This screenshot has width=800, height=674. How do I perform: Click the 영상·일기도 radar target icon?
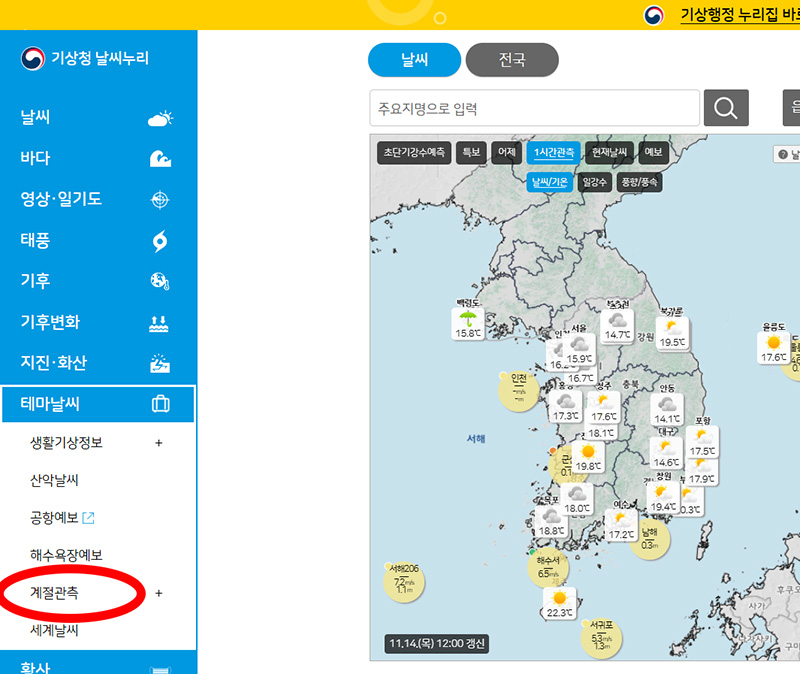[x=160, y=199]
